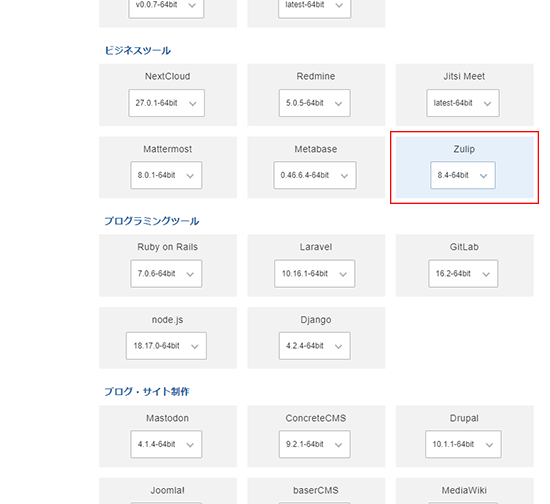Open the Jitsi Meet latest-64bit dropdown

coord(463,103)
